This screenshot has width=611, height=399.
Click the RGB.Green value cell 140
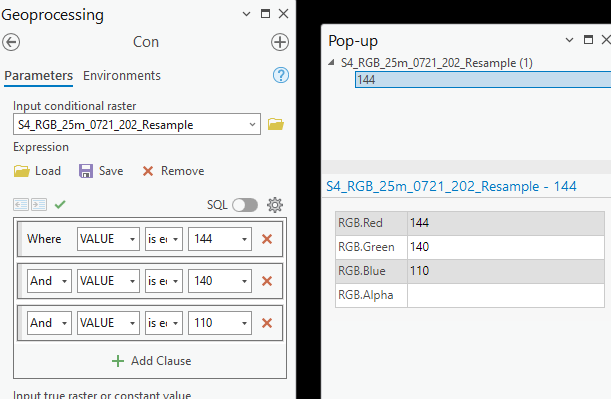pyautogui.click(x=506, y=247)
